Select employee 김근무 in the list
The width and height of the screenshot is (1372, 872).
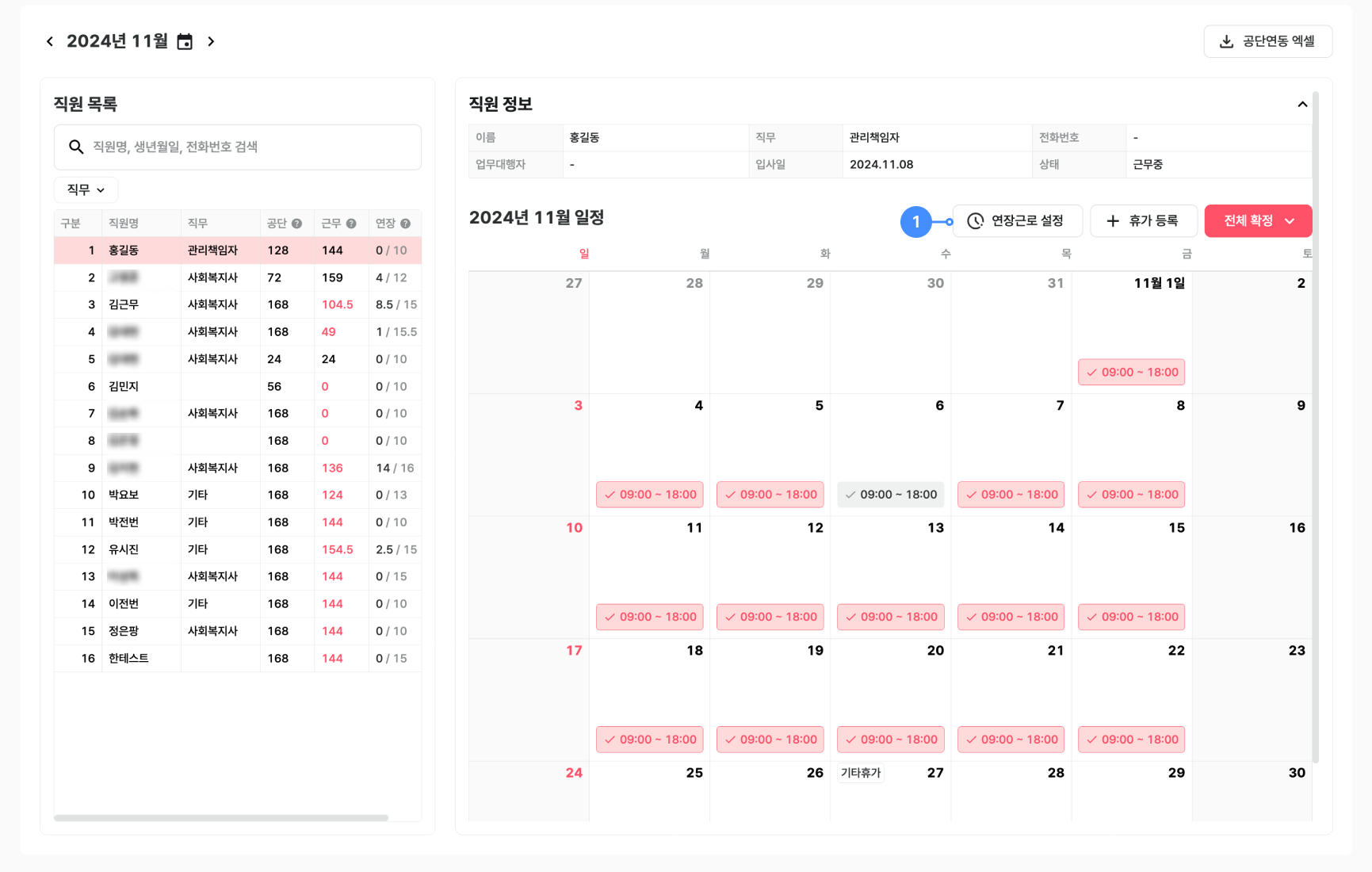[x=124, y=304]
